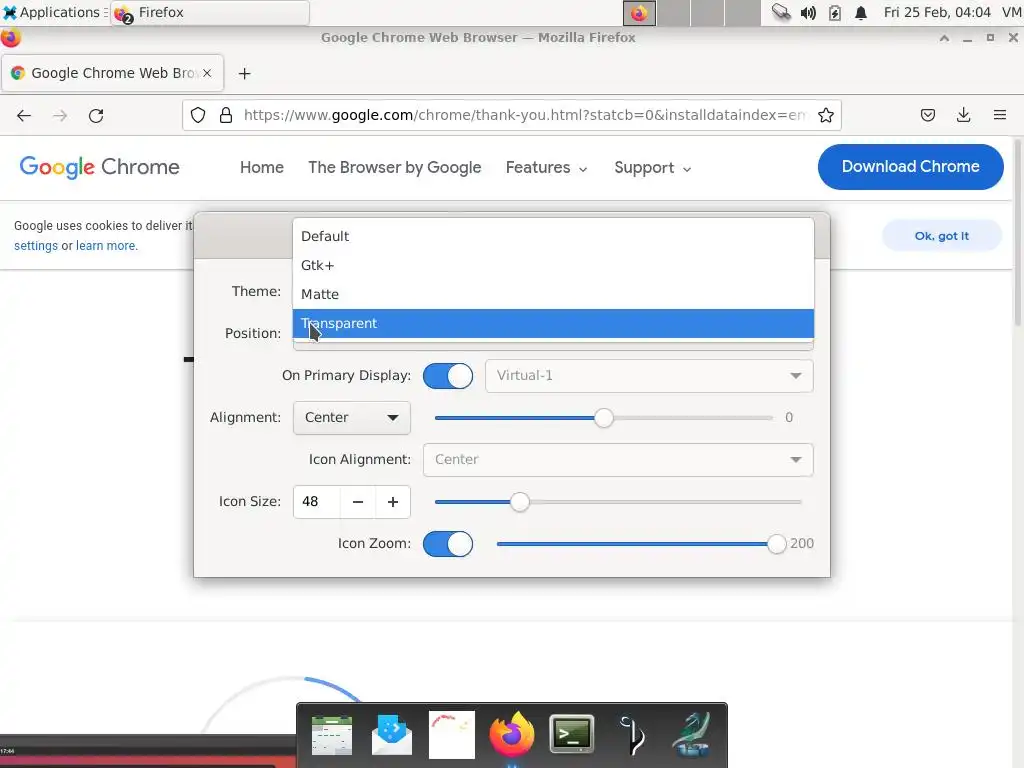Save page to Pocket
The width and height of the screenshot is (1024, 768).
[927, 116]
